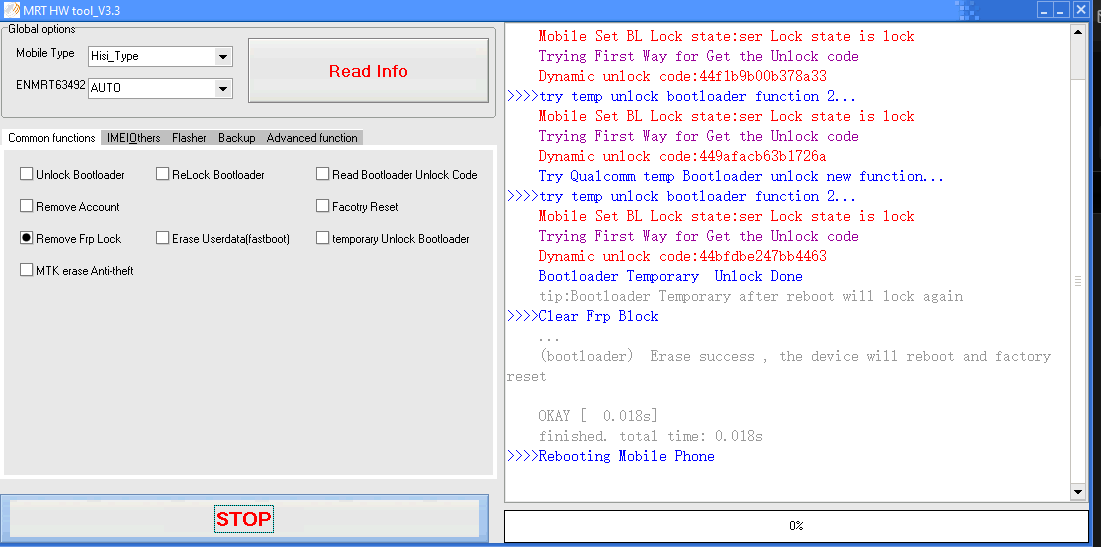
Task: Click 'Dynamic unlock code:44f1b9b00b378a33' log text
Action: [x=683, y=77]
